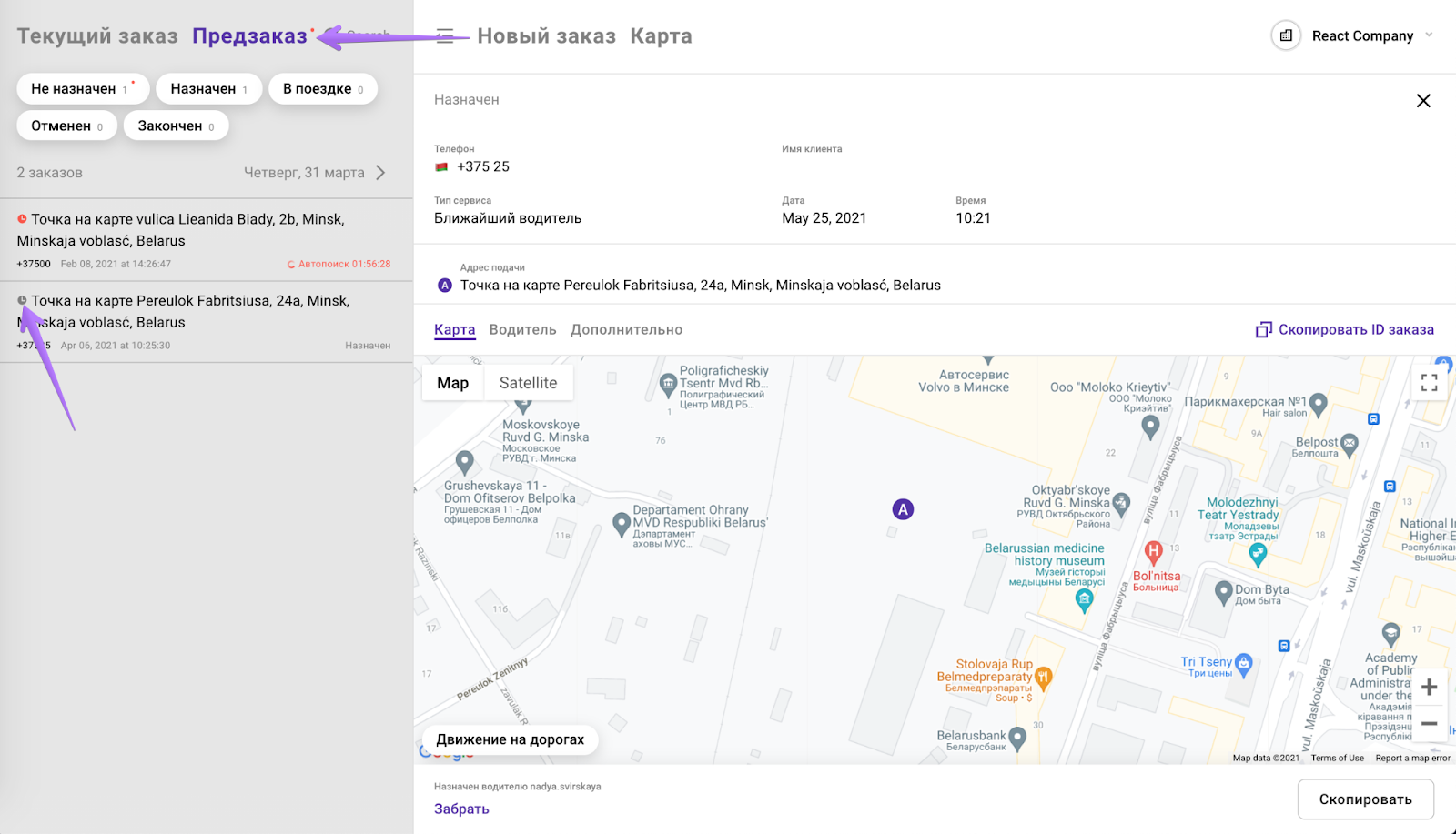The image size is (1456, 834).
Task: Click the company building icon
Action: point(1286,36)
